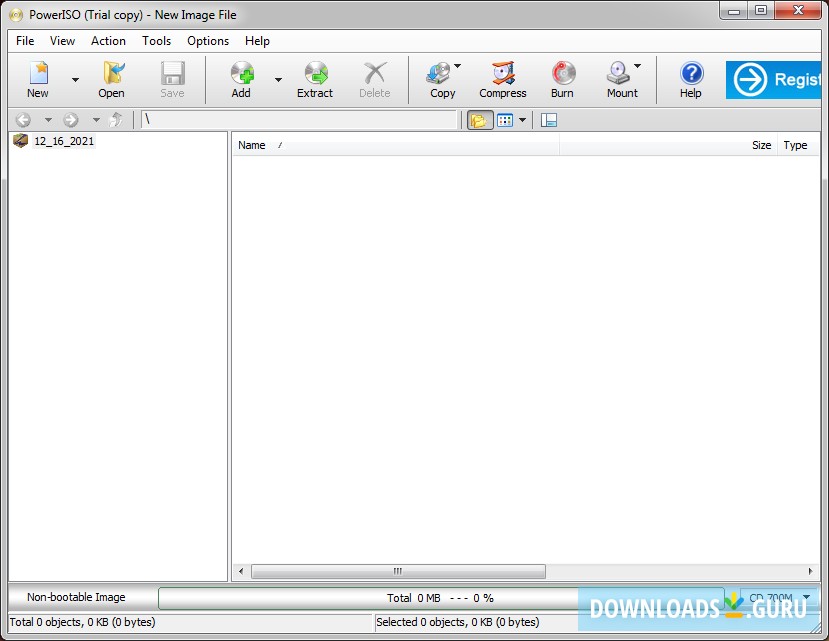This screenshot has width=829, height=641.
Task: Click the scroll right arrow
Action: [810, 571]
